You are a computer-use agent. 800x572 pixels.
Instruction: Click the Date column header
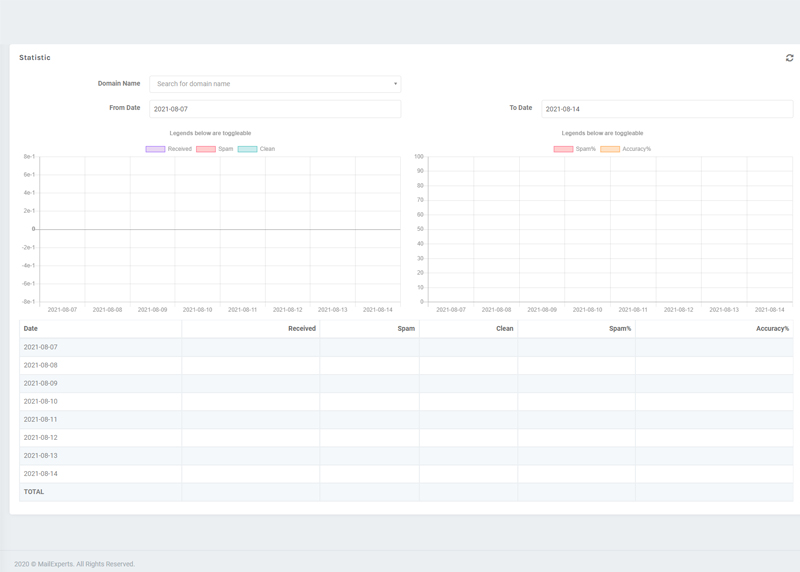(31, 328)
